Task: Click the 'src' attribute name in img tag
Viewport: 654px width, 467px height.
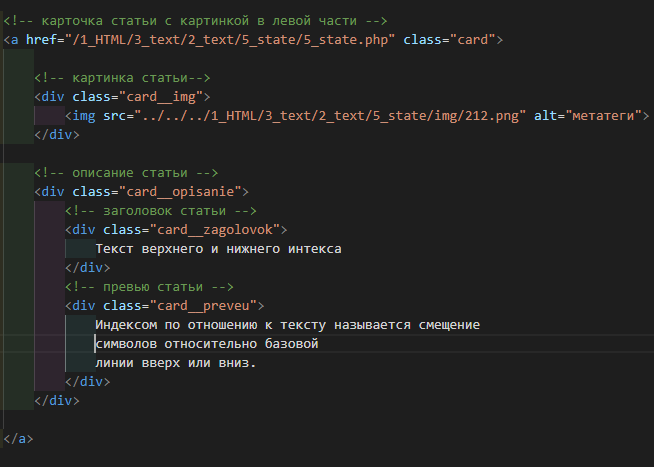Action: tap(115, 115)
